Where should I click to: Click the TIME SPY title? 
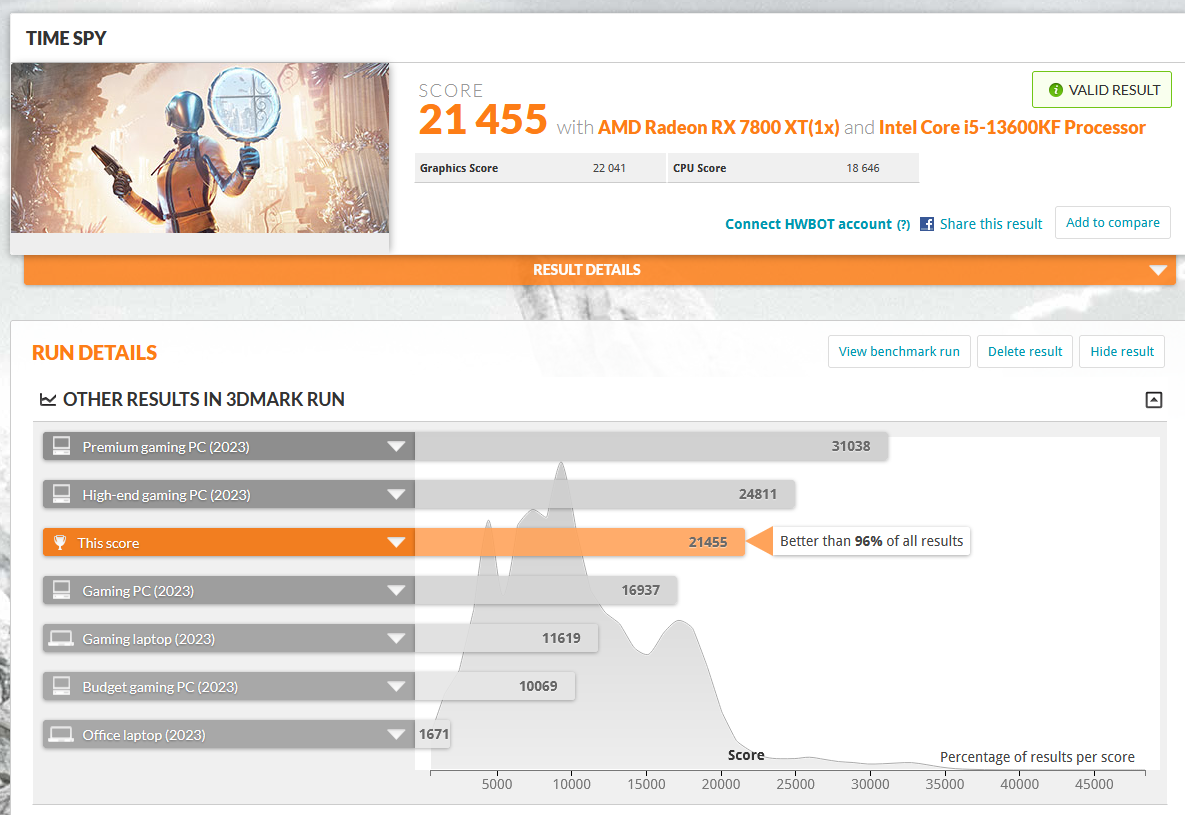tap(66, 38)
